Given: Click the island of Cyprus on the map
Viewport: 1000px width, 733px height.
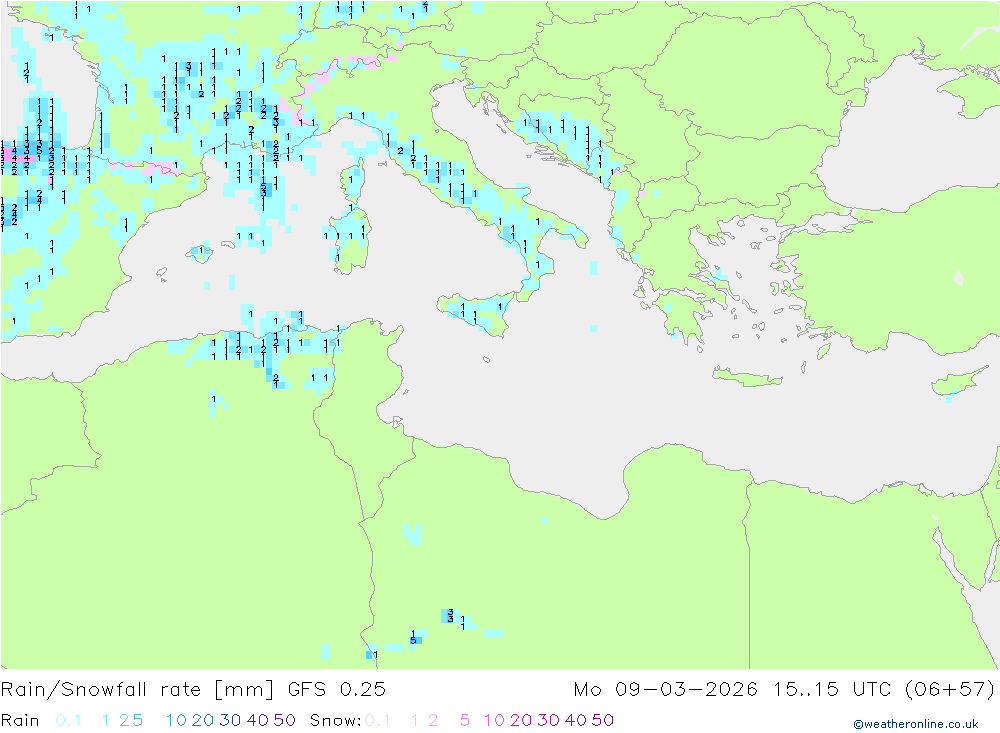Looking at the screenshot, I should click(960, 381).
